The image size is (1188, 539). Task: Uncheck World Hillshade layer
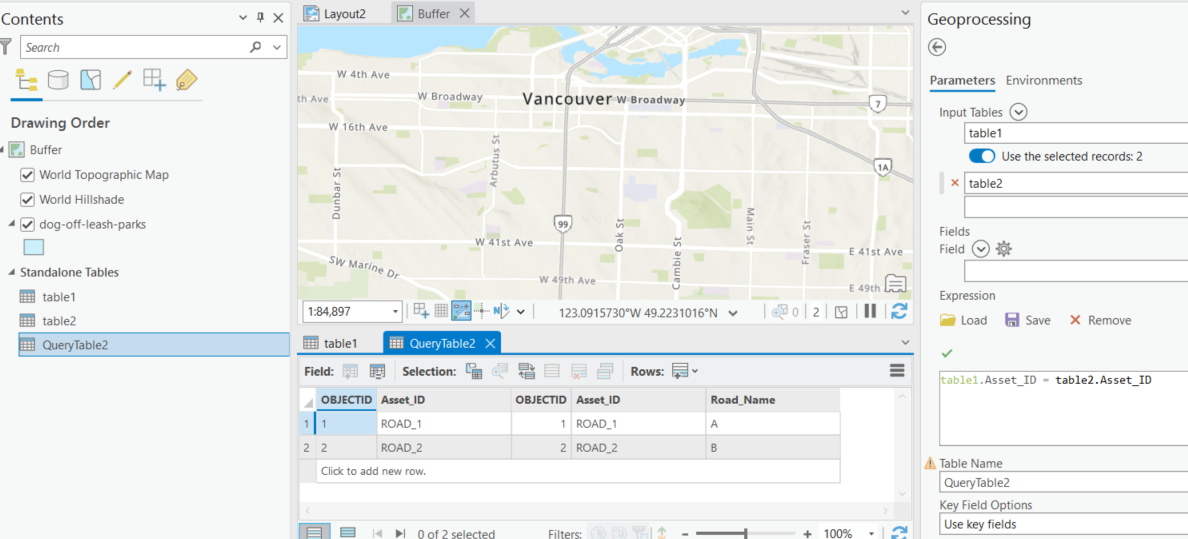(27, 200)
